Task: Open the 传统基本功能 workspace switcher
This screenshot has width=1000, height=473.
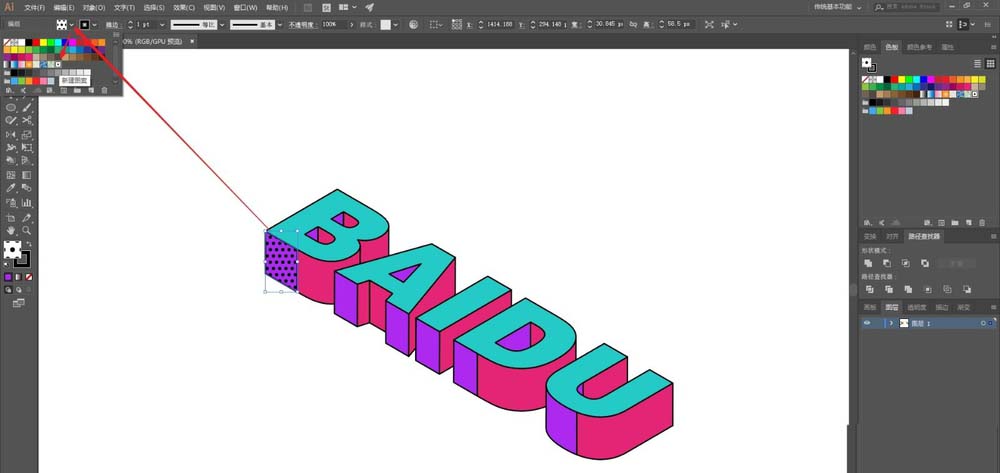Action: click(x=838, y=7)
